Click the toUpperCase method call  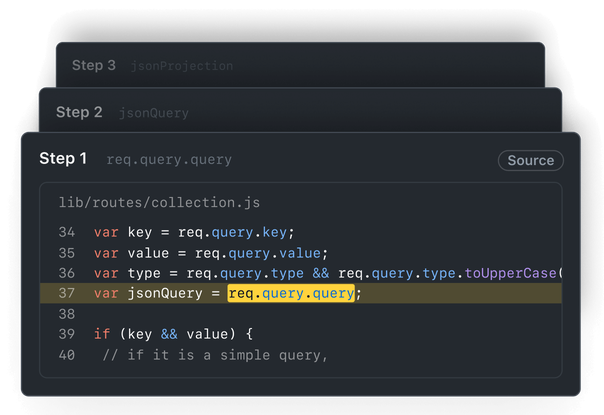pyautogui.click(x=513, y=273)
